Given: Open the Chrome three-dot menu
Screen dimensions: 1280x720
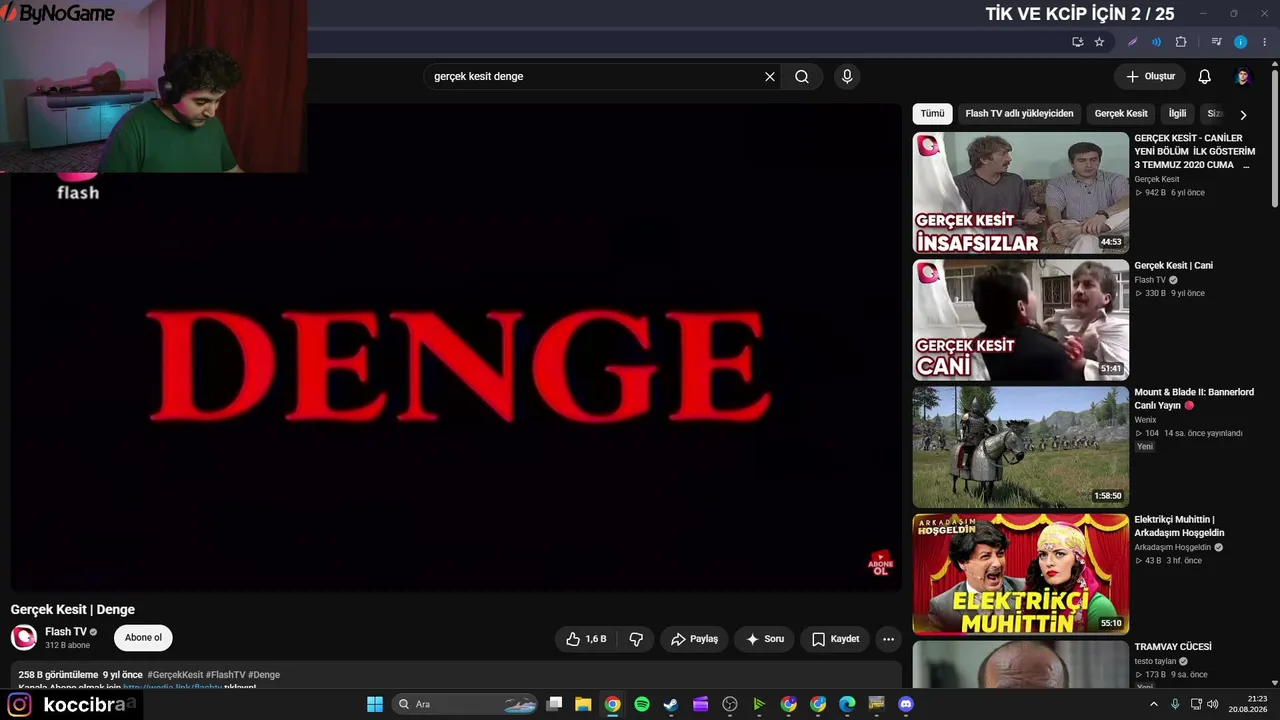Looking at the screenshot, I should pyautogui.click(x=1265, y=42).
